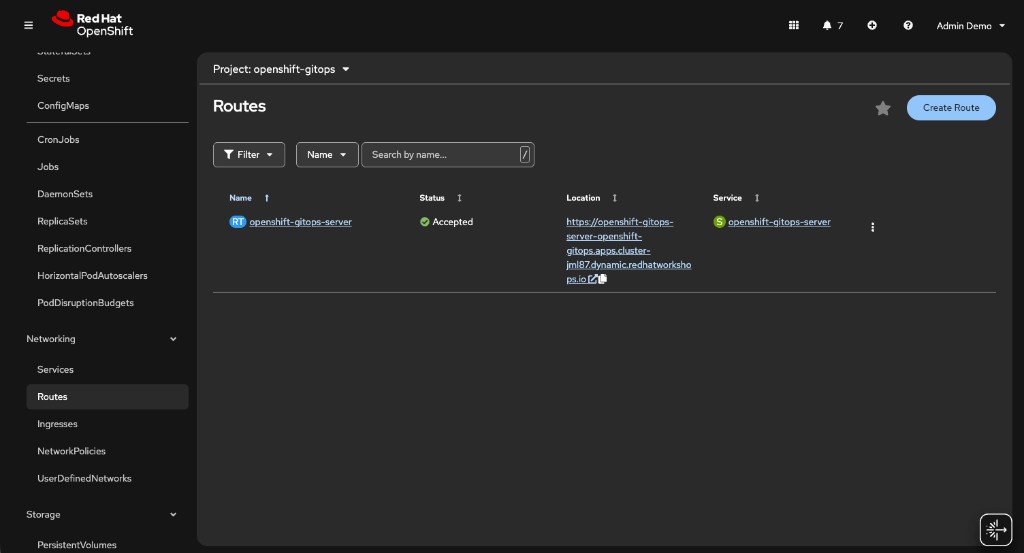The image size is (1024, 553).
Task: Open the application launcher grid
Action: click(793, 25)
